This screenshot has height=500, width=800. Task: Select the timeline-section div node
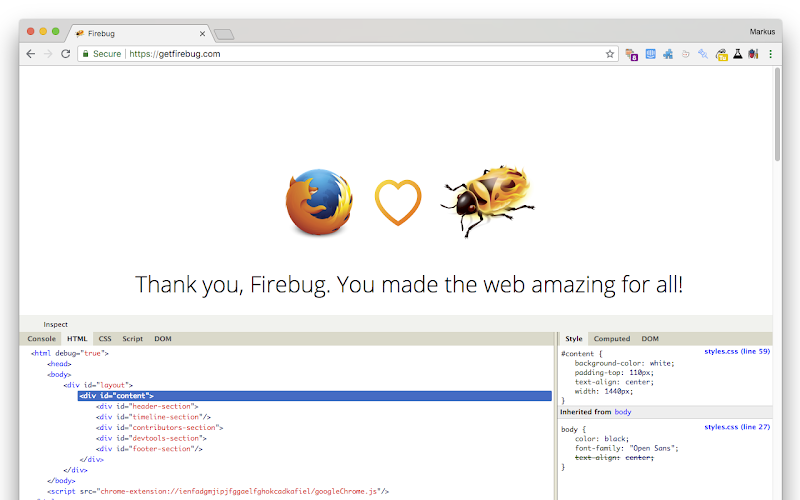pos(153,417)
